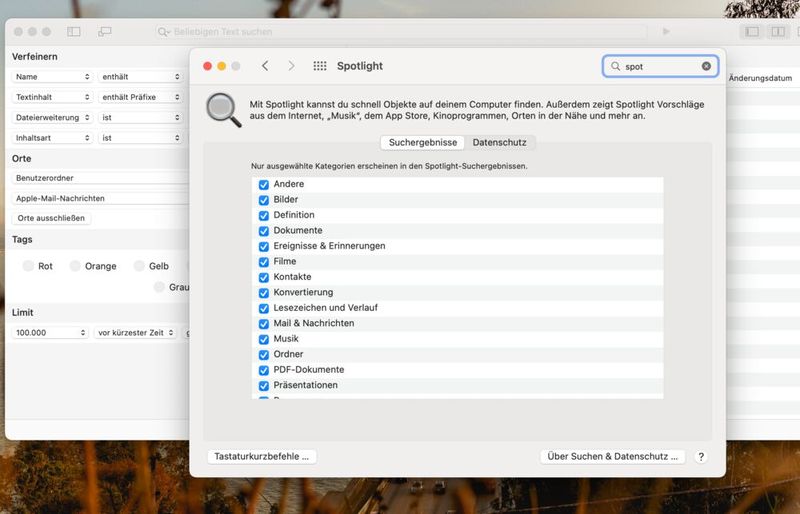The image size is (800, 514).
Task: Open the 100.000 limit dropdown
Action: pos(49,332)
